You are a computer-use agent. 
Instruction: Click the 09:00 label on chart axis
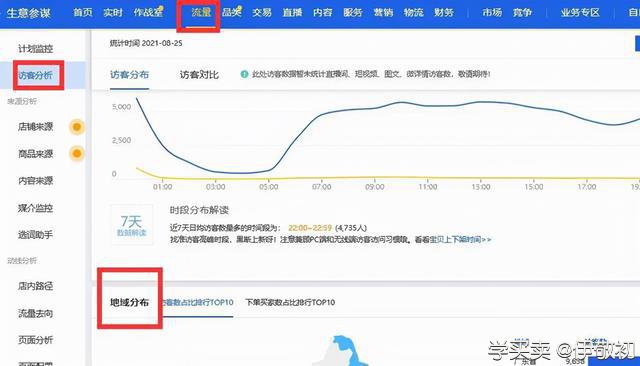click(375, 187)
